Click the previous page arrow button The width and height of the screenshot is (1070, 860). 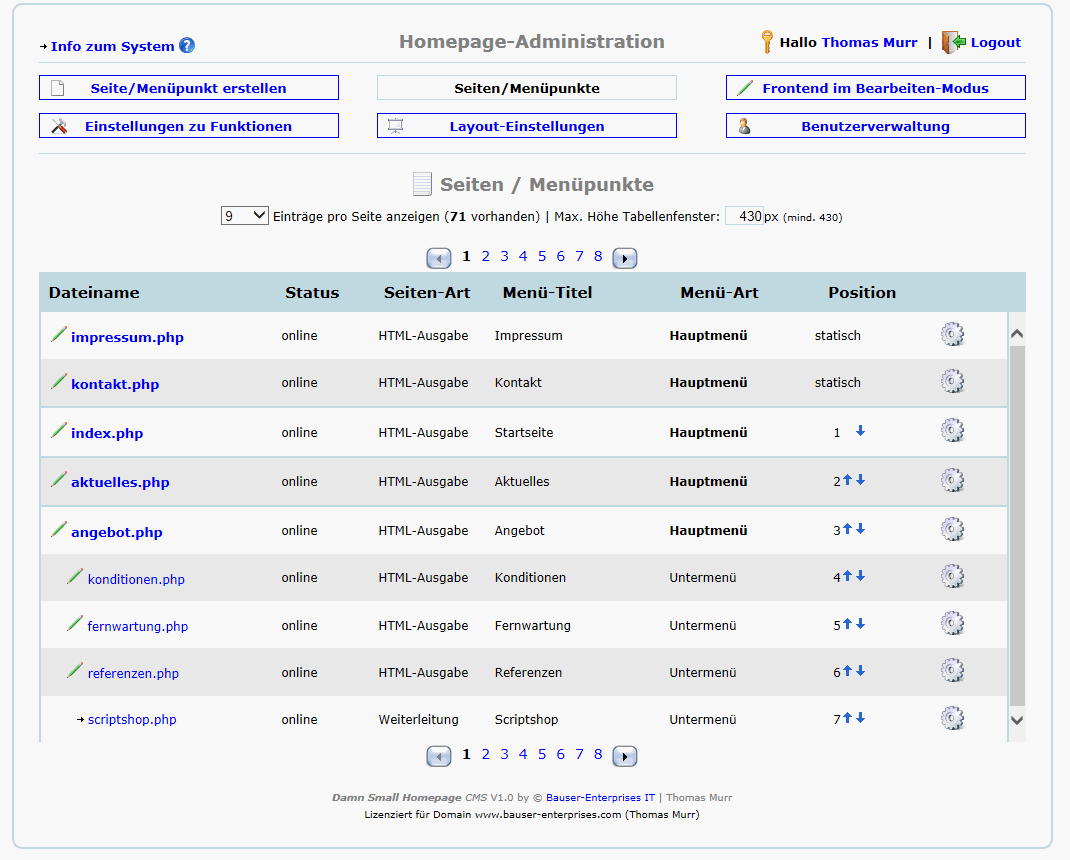pos(438,257)
